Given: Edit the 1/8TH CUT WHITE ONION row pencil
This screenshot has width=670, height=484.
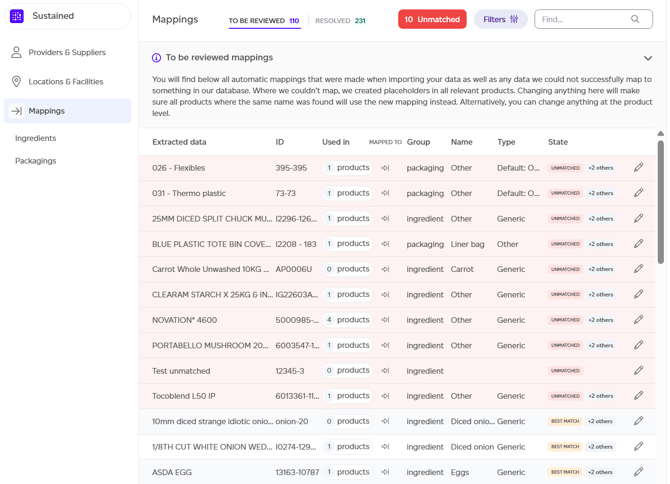Looking at the screenshot, I should coord(638,446).
